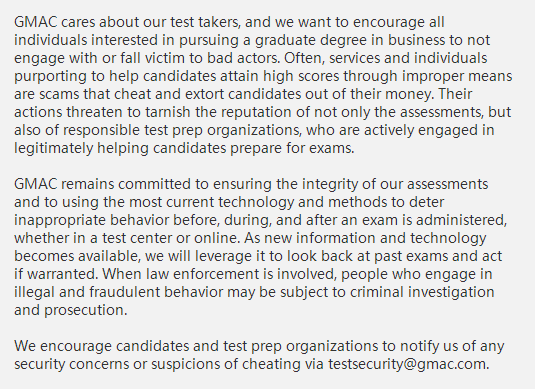Click the word 'legitimately' in first paragraph

(54, 149)
